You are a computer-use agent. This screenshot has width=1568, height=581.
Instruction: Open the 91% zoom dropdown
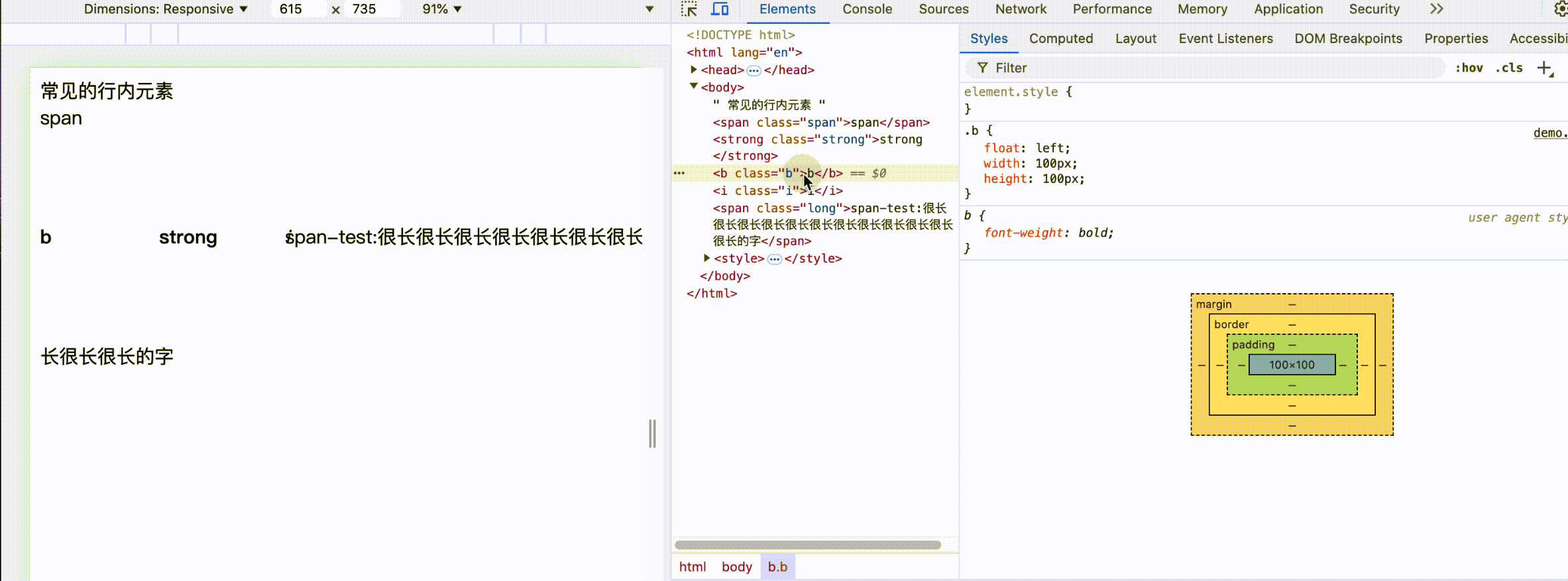pos(441,9)
